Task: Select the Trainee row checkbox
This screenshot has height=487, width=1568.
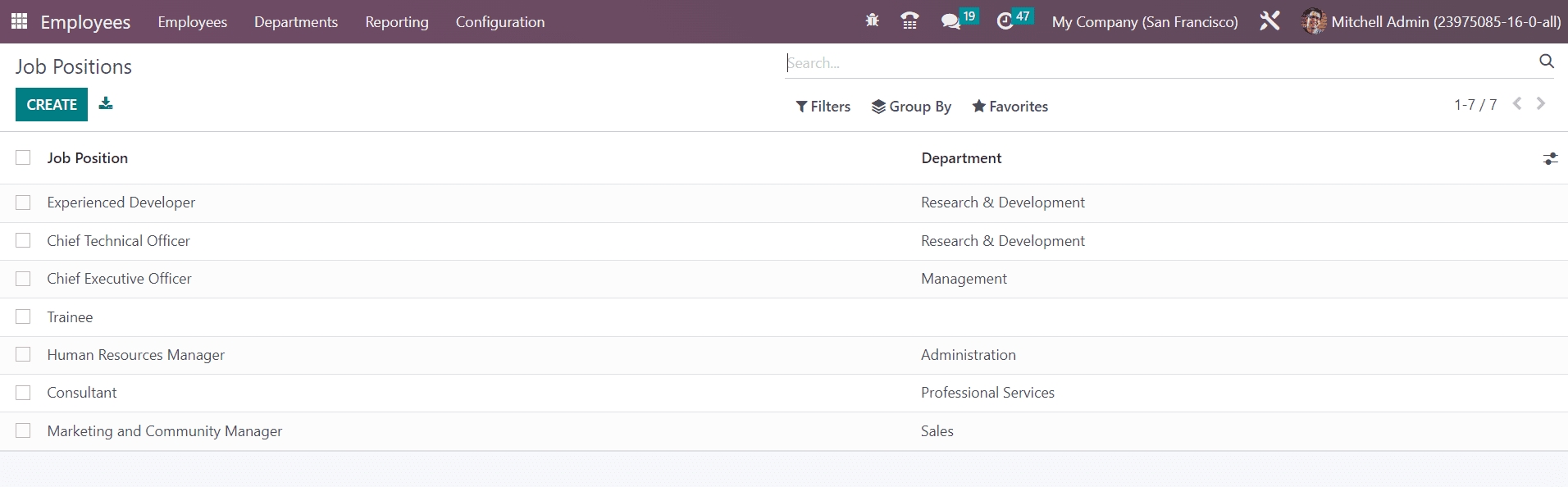Action: click(x=23, y=316)
